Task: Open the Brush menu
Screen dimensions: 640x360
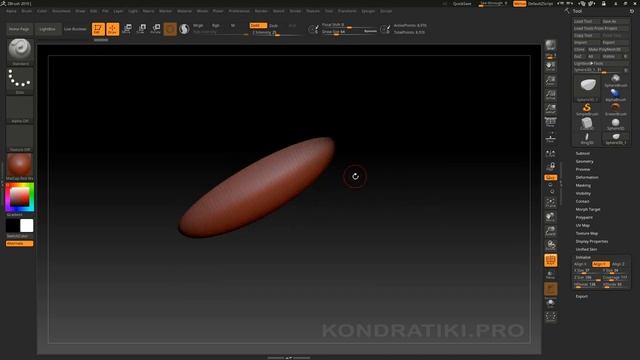Action: click(27, 11)
